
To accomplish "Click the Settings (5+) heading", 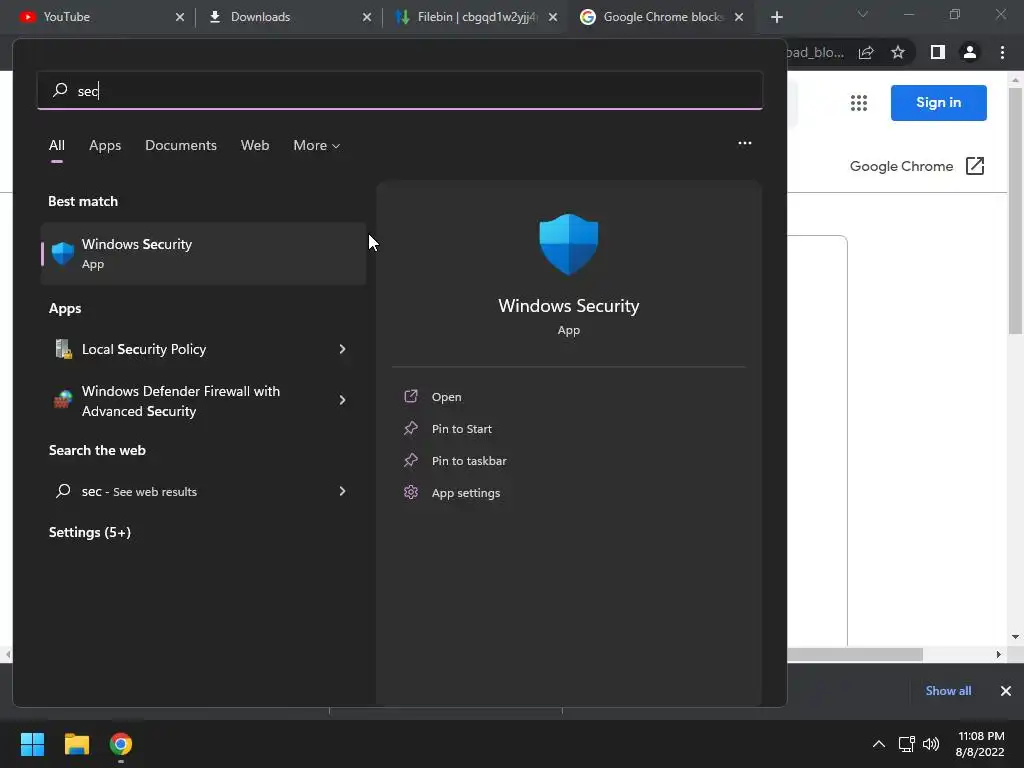I will coord(89,532).
